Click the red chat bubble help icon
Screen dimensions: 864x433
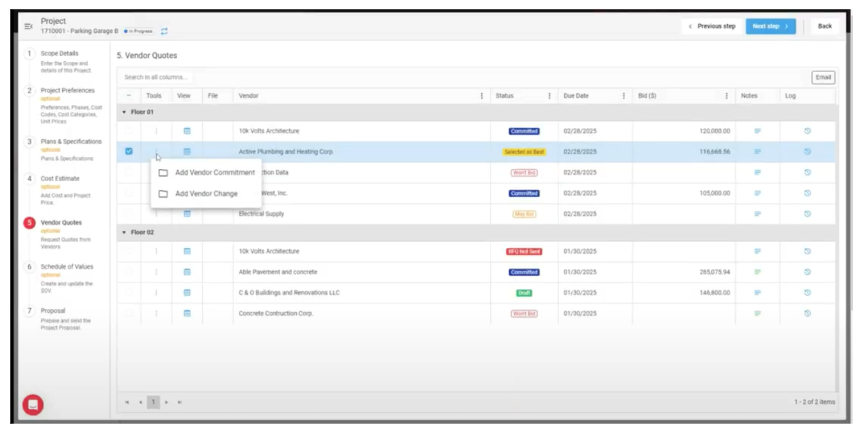[33, 404]
